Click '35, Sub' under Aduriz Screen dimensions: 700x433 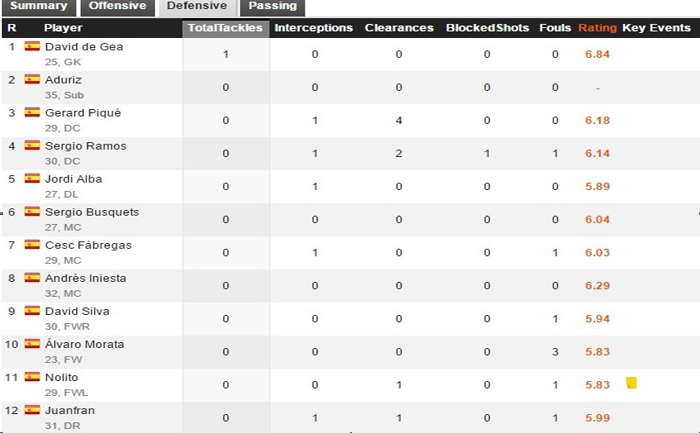[64, 95]
